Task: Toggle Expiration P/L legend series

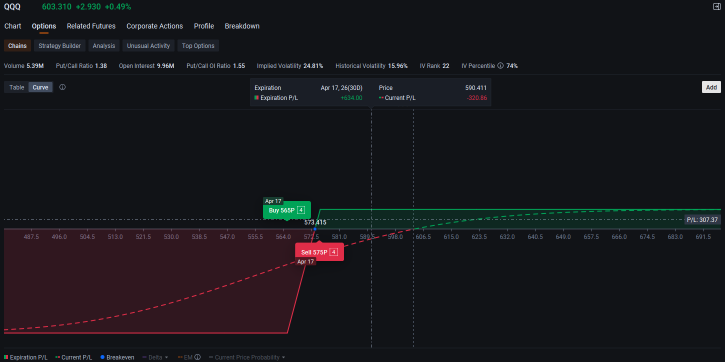Action: coord(25,357)
